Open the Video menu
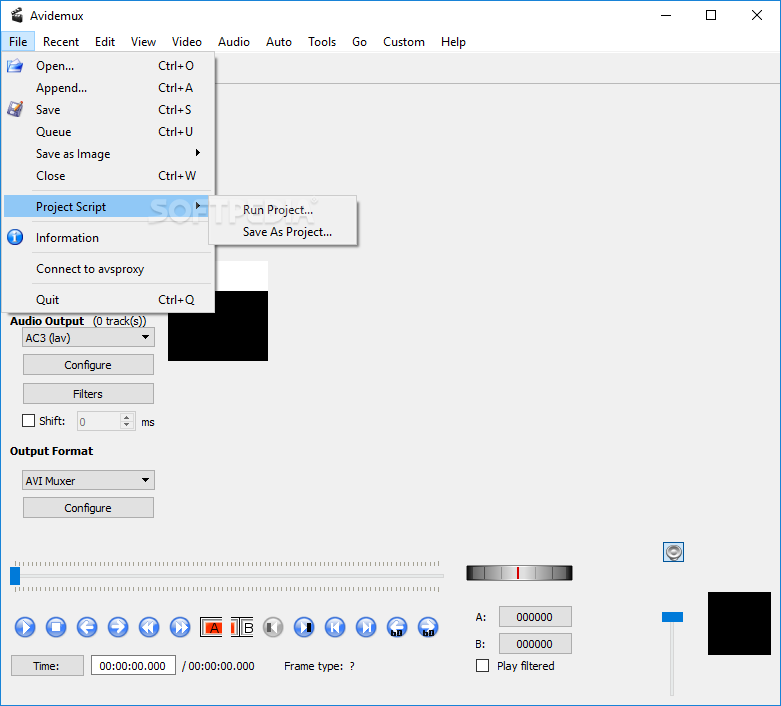The width and height of the screenshot is (781, 706). (187, 41)
